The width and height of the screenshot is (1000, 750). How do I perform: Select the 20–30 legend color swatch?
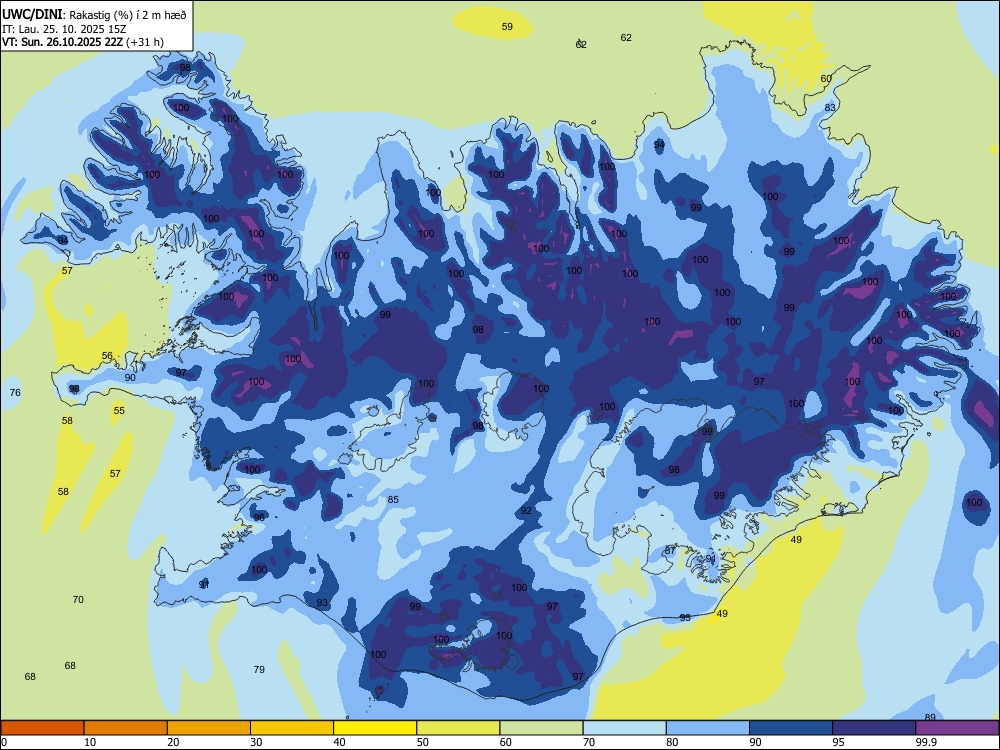point(209,728)
